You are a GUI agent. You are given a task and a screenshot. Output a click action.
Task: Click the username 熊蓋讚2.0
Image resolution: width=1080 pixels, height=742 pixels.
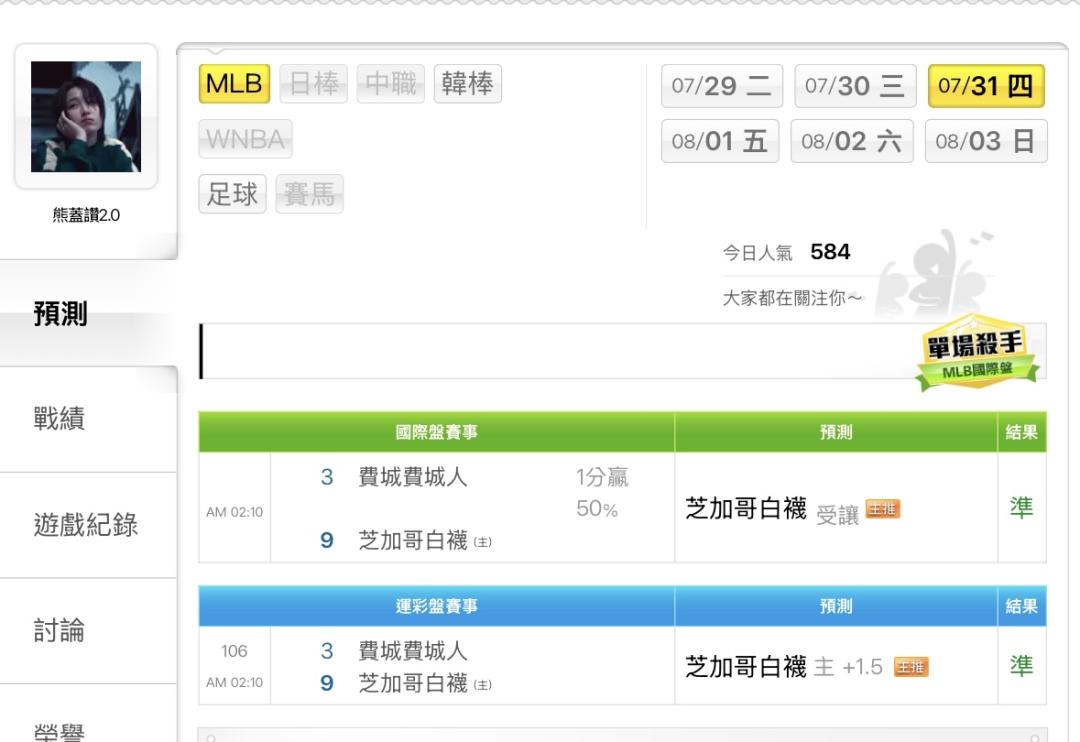click(86, 215)
